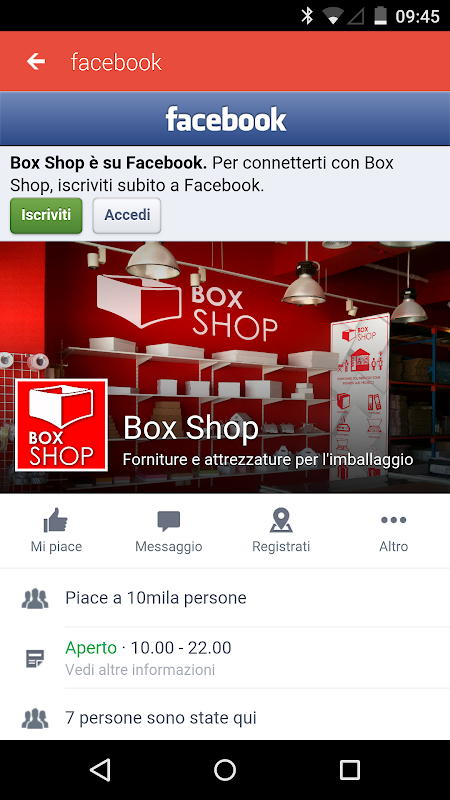Tap the Mi piace thumbs-up icon

tap(56, 521)
